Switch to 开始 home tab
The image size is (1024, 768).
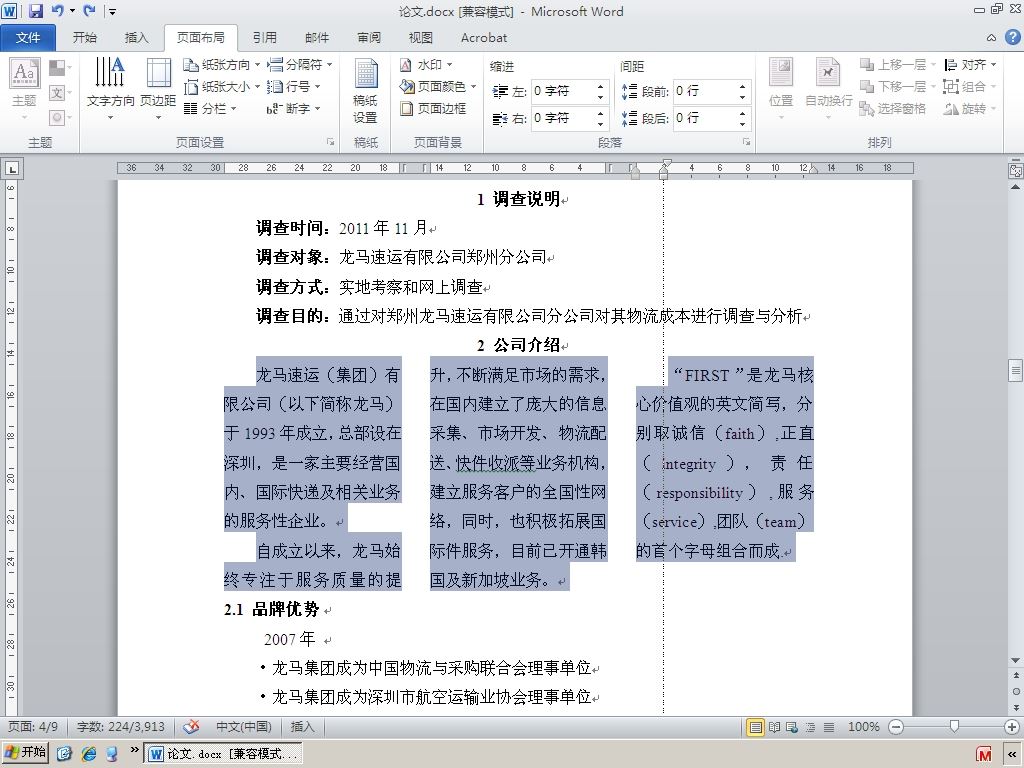84,38
